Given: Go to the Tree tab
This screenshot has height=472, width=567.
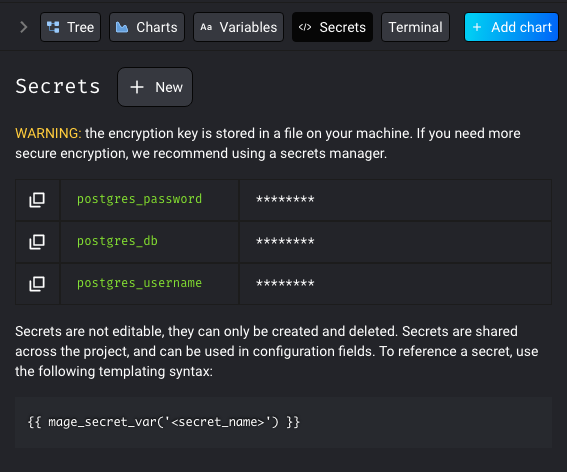Looking at the screenshot, I should point(71,27).
